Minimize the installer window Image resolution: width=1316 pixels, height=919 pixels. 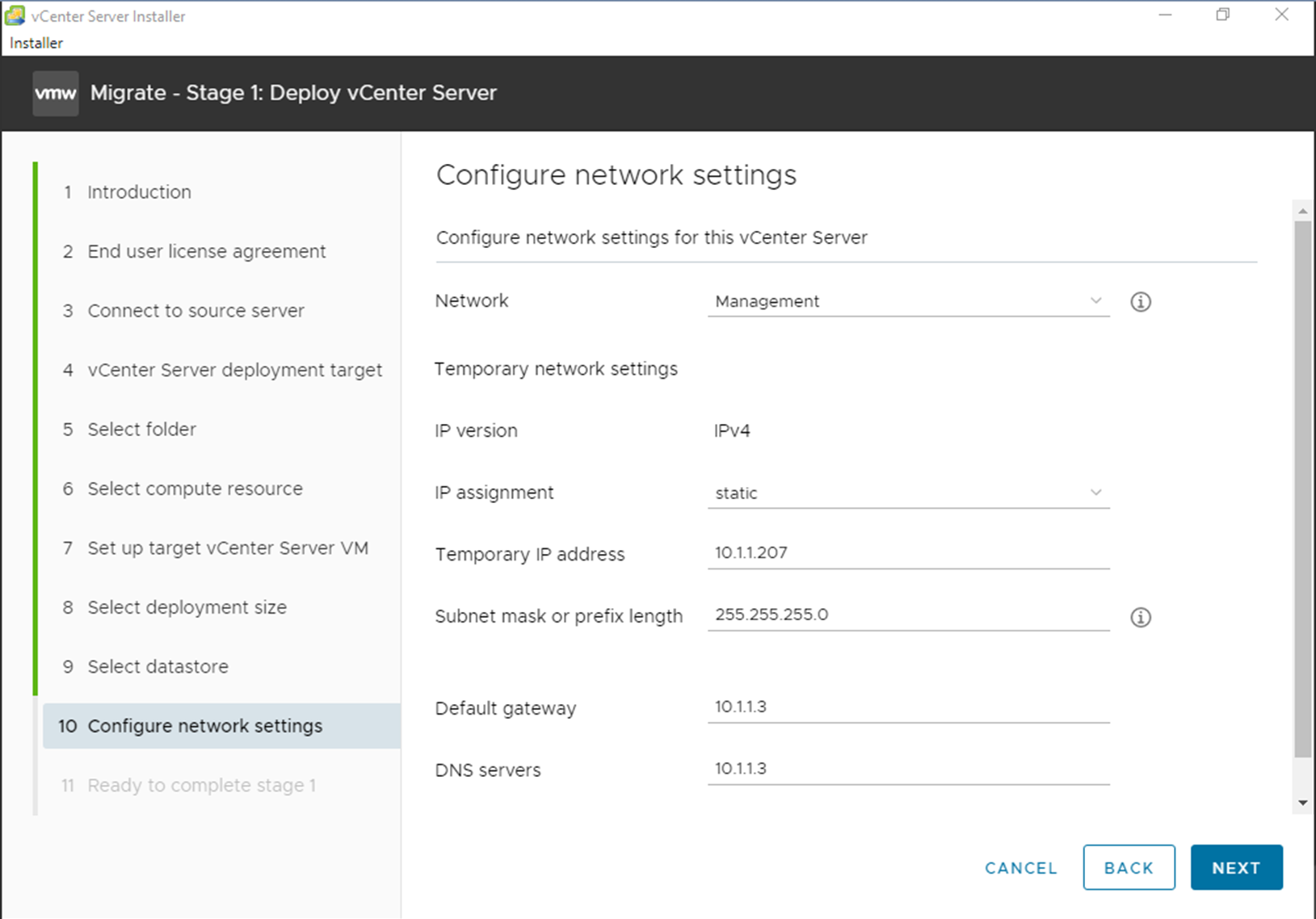[1165, 15]
